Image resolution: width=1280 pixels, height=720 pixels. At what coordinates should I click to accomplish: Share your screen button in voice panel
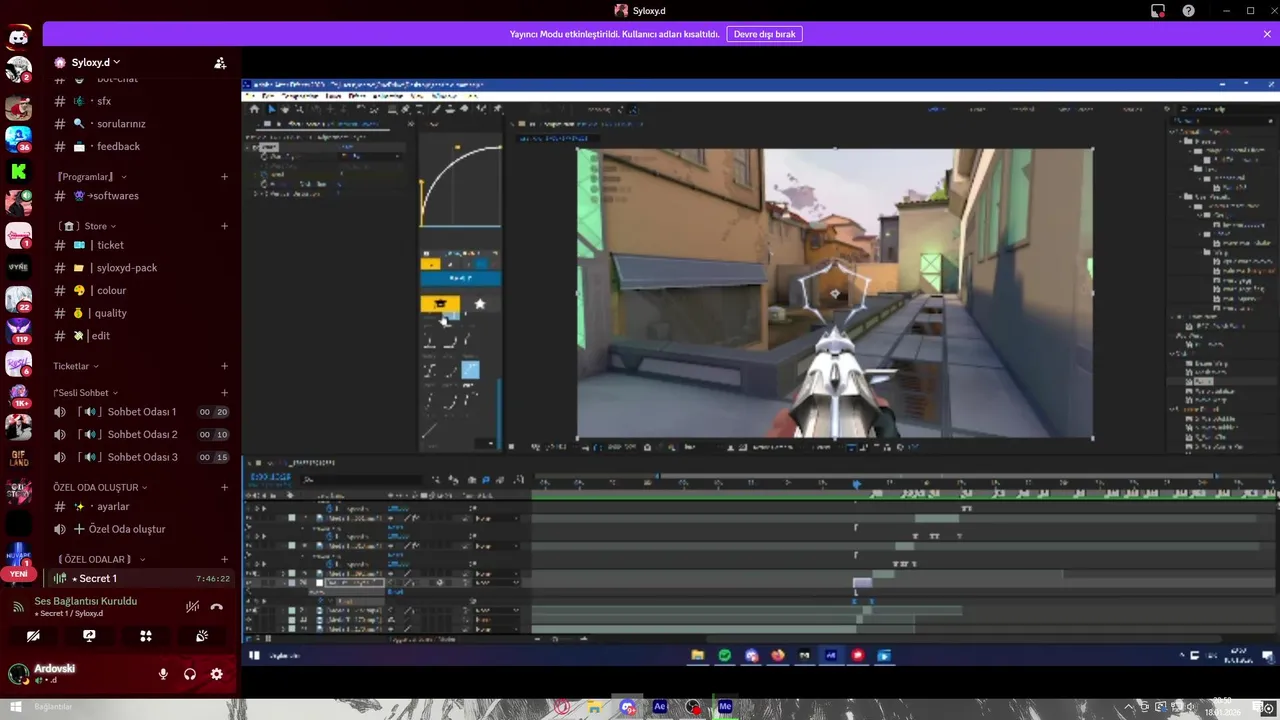pos(89,635)
